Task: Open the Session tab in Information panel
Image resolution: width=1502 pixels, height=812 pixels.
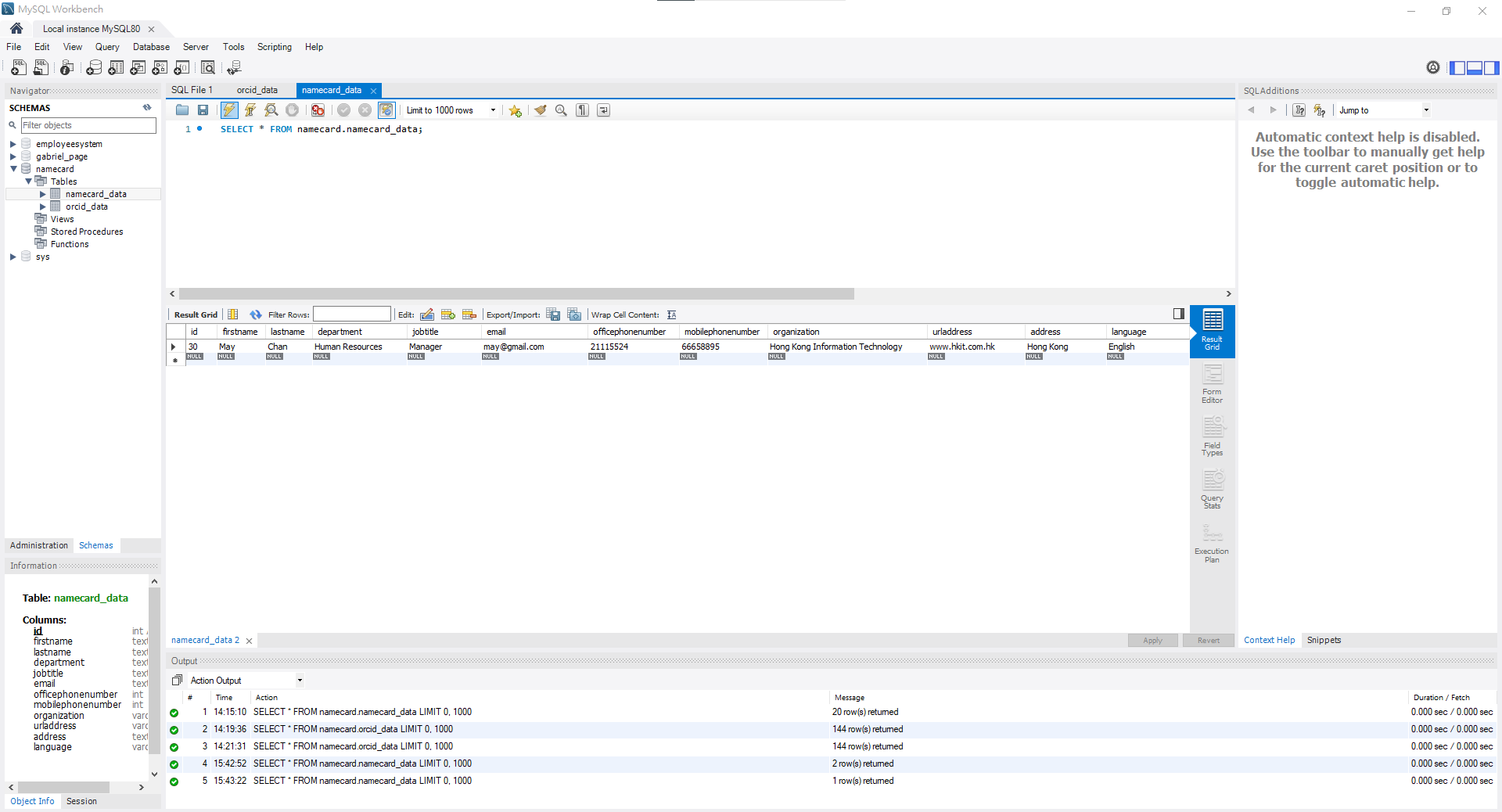Action: click(x=81, y=801)
